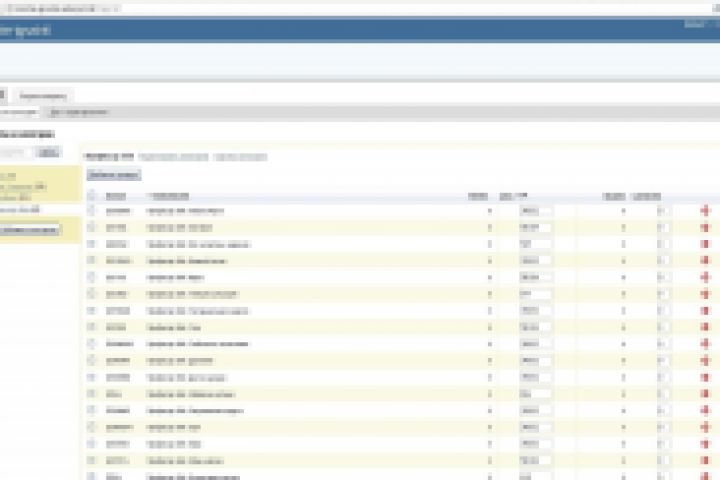Click the gray button directly above table header
This screenshot has width=720, height=480.
point(113,175)
